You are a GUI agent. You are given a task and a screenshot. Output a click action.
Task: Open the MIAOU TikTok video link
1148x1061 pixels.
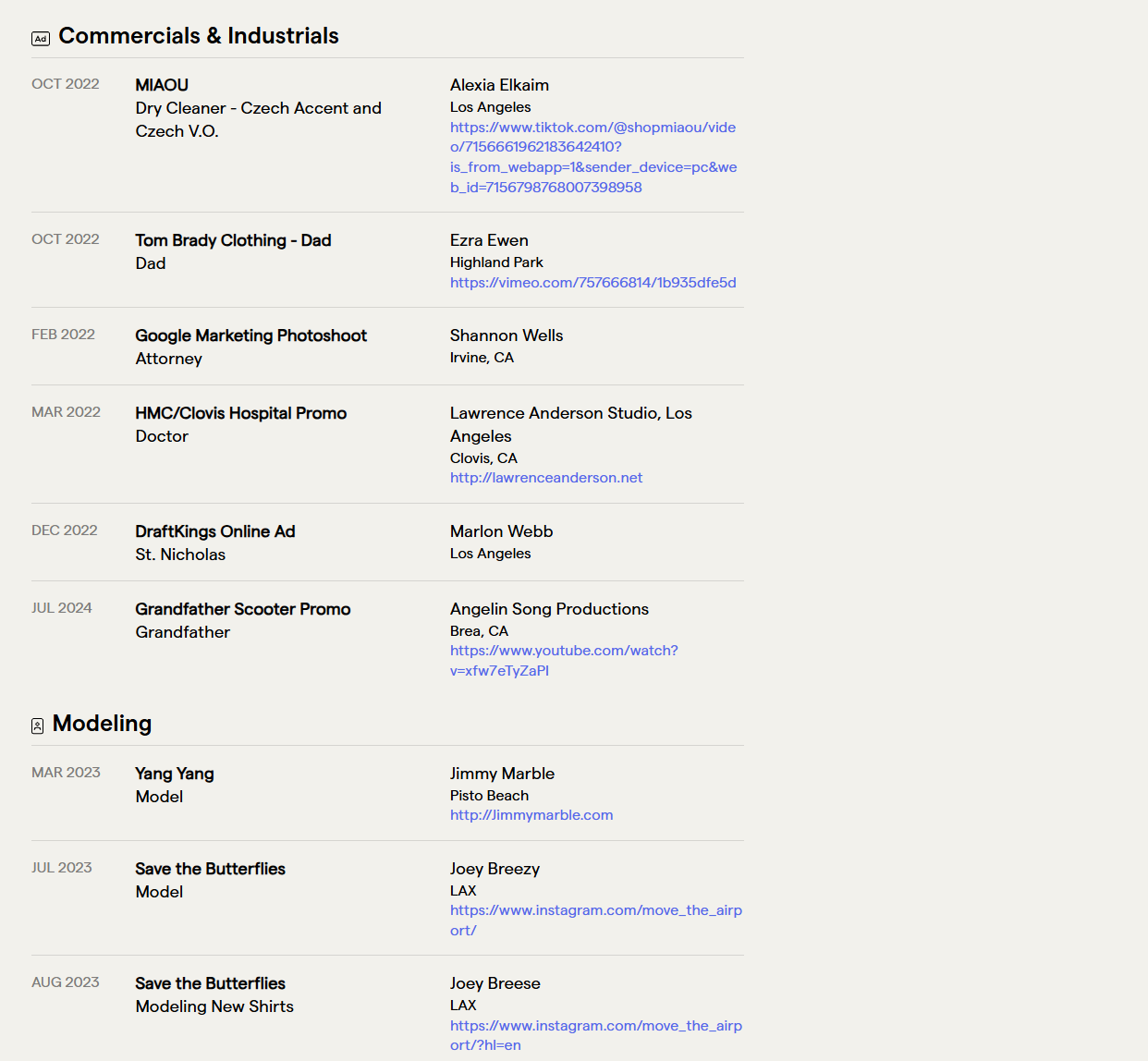593,157
